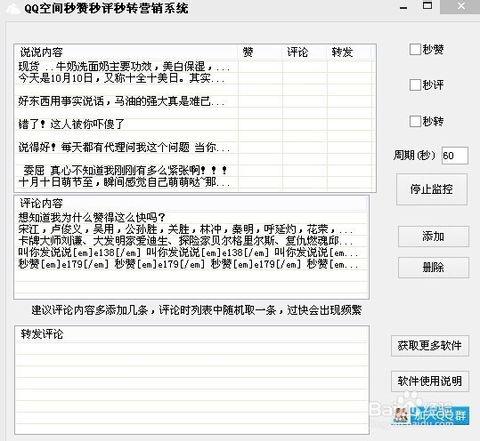Maximize the QQ空间 marketing window
Screen dimensions: 480x441
(427, 6)
